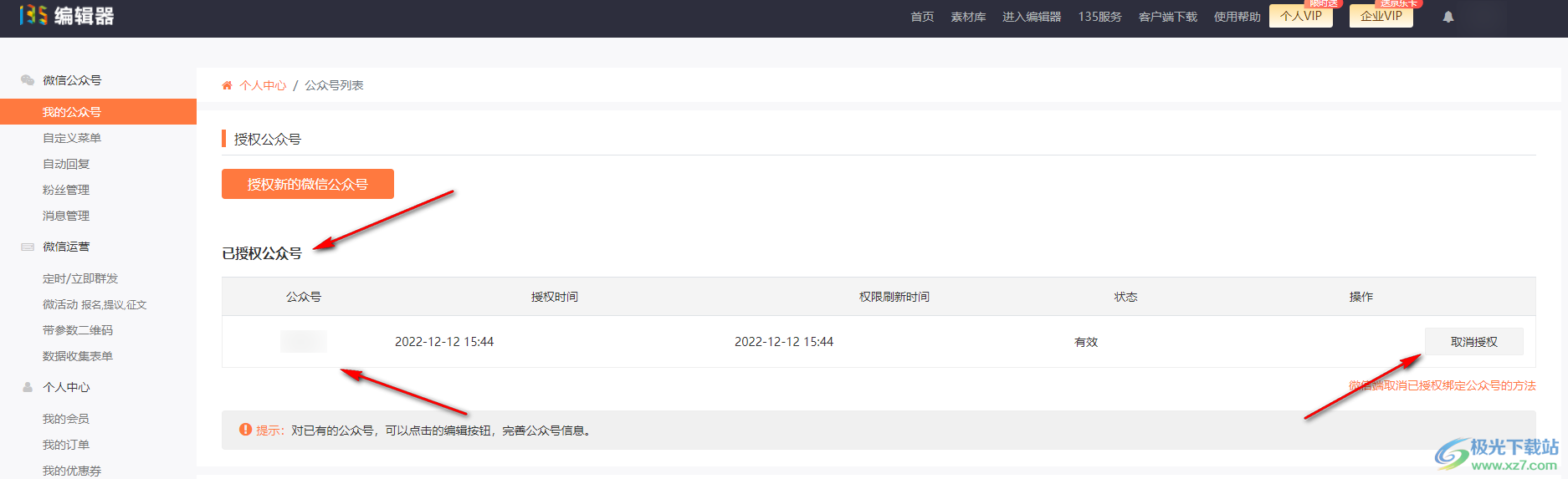Image resolution: width=1568 pixels, height=479 pixels.
Task: Click 授权新的微信公众号 button
Action: click(x=308, y=184)
